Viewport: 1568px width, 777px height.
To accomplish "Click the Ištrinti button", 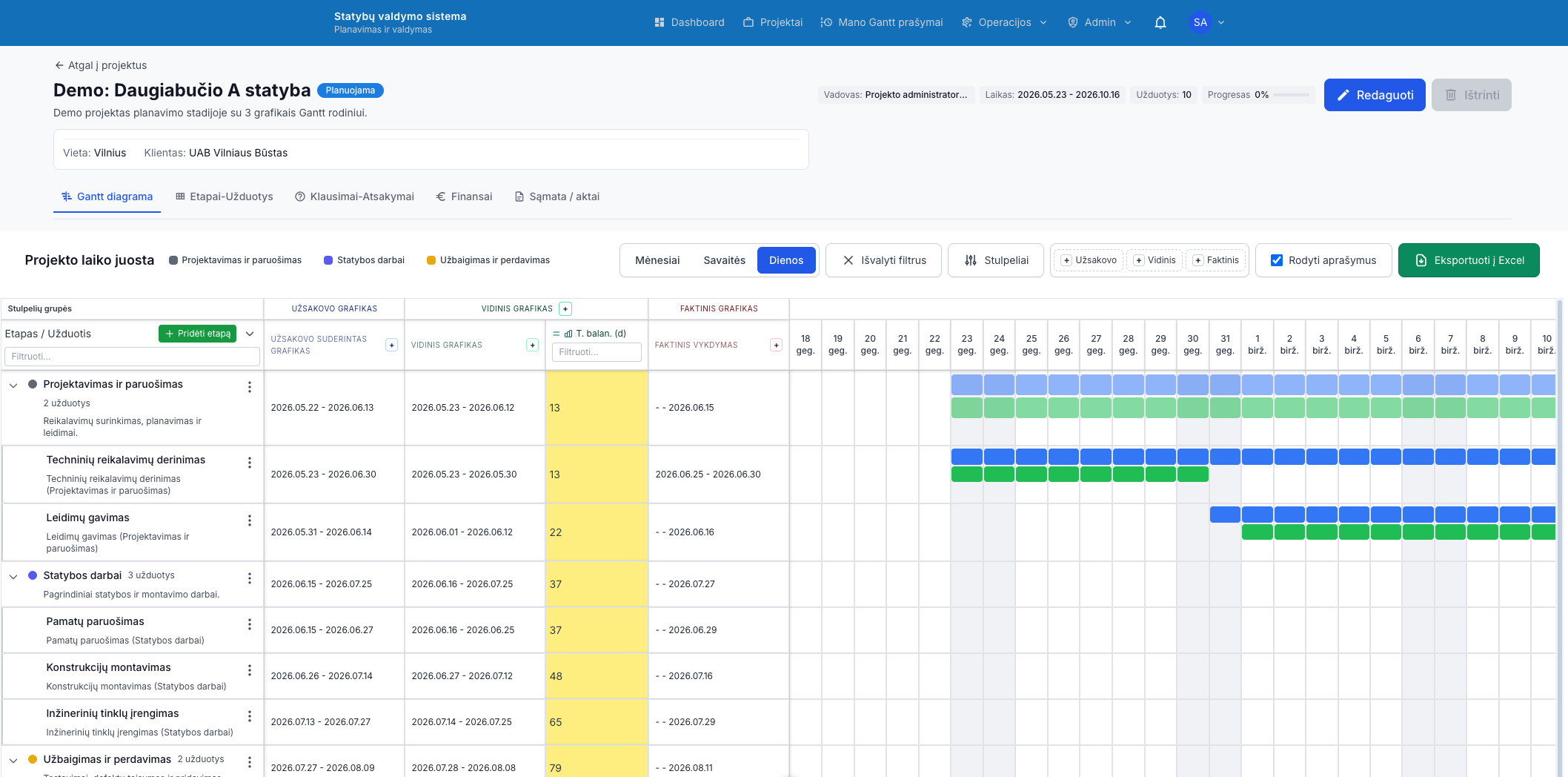I will [x=1472, y=95].
